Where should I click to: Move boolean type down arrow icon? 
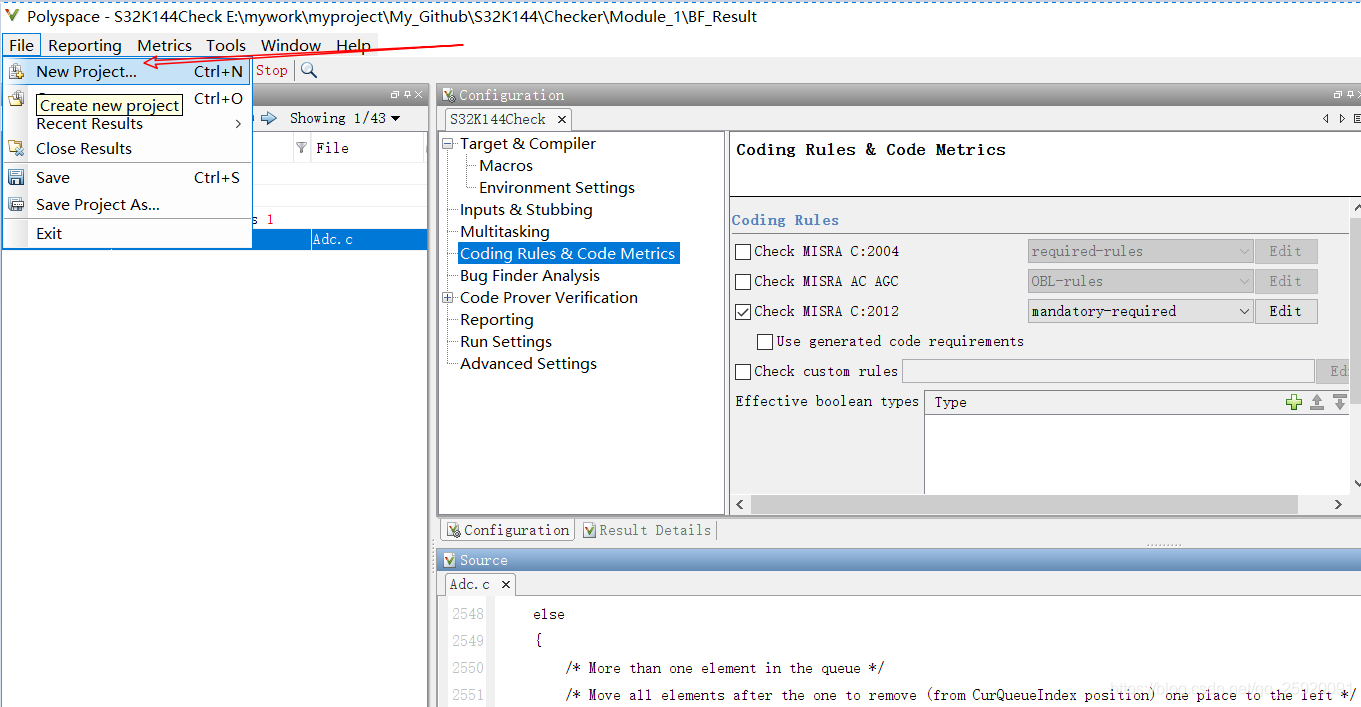pyautogui.click(x=1340, y=402)
